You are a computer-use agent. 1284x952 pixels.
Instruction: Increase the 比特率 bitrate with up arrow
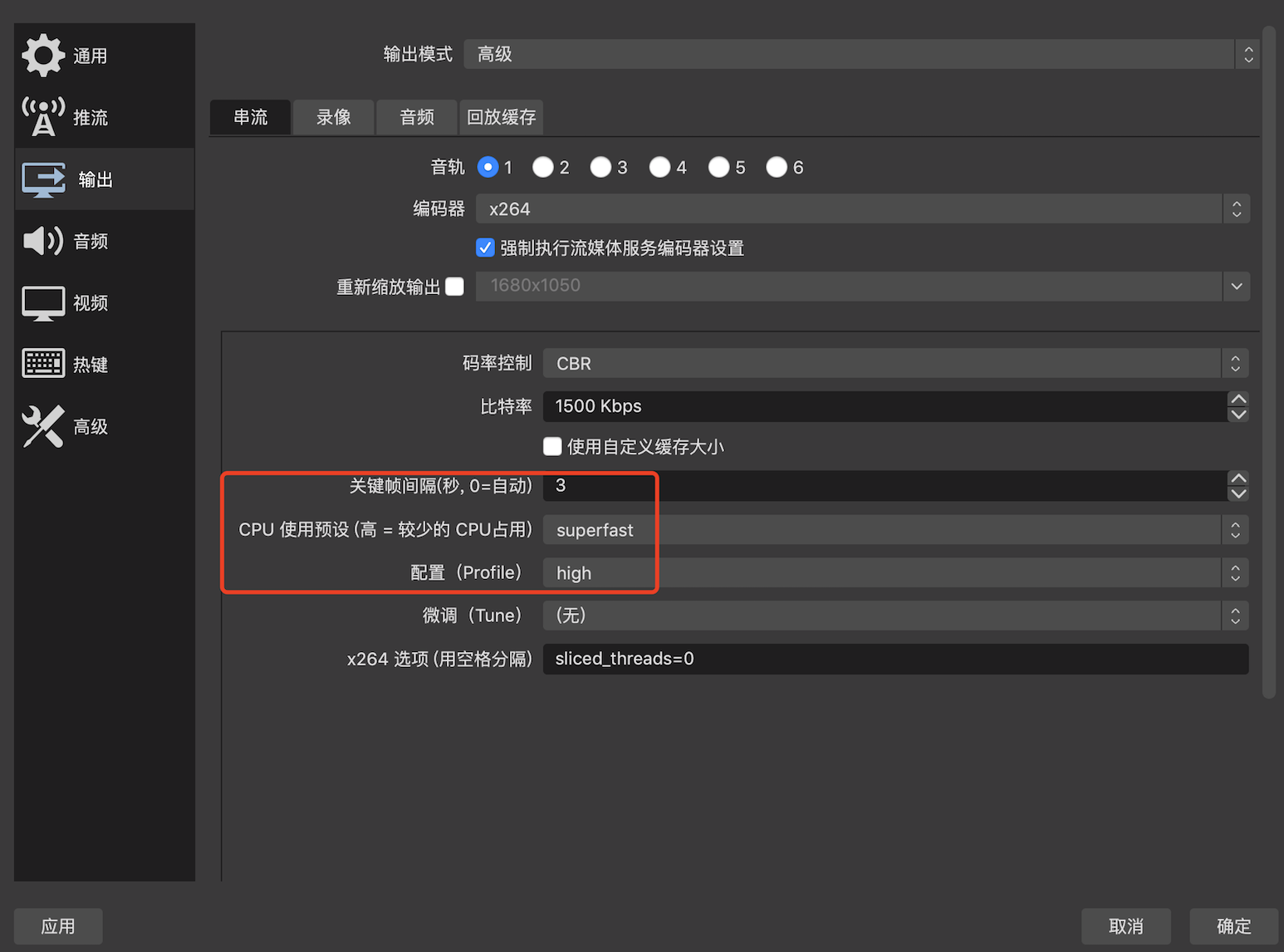(x=1238, y=399)
